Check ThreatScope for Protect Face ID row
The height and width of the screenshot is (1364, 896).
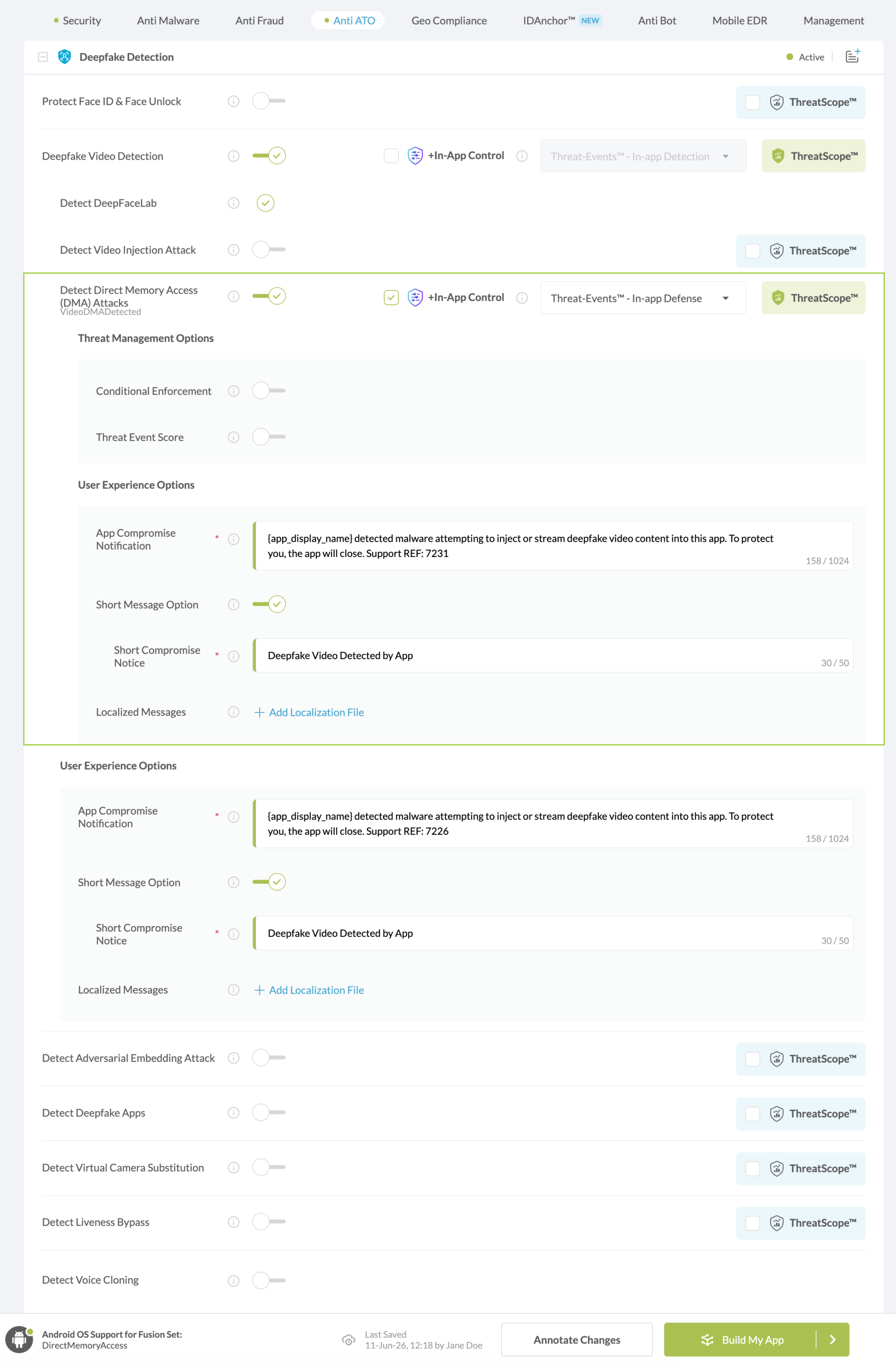click(753, 102)
